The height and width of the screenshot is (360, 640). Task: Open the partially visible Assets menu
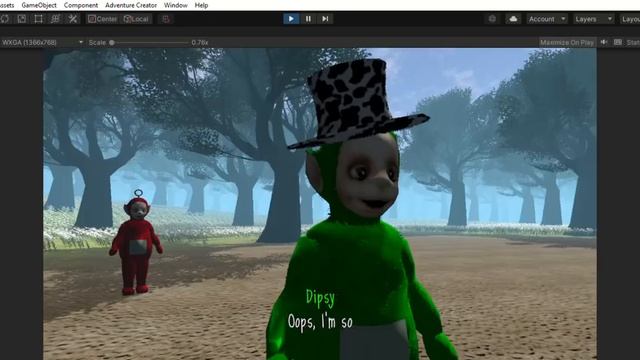[x=7, y=5]
